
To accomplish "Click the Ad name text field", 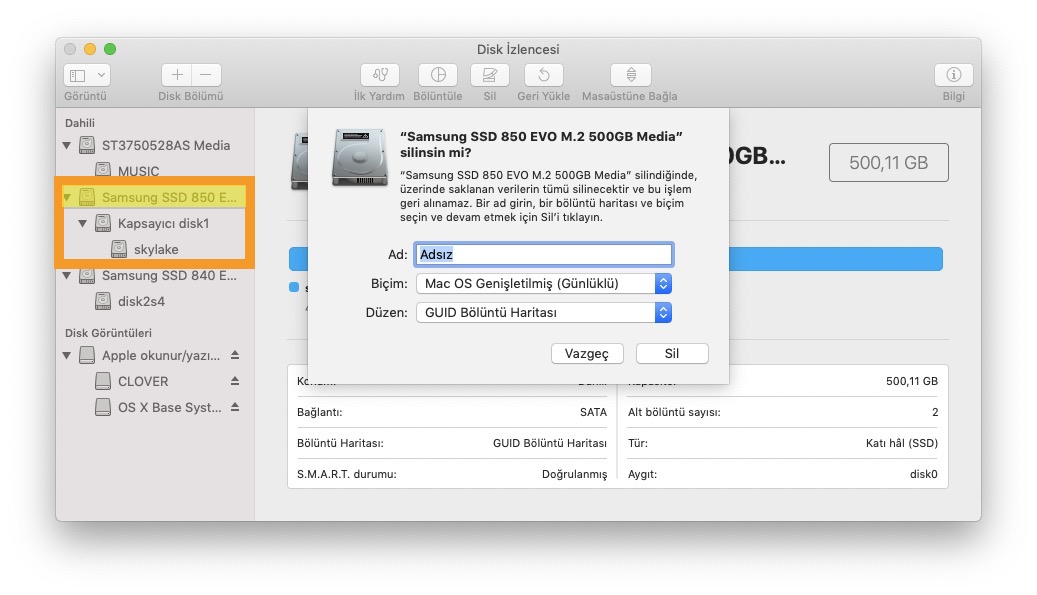I will [x=543, y=255].
